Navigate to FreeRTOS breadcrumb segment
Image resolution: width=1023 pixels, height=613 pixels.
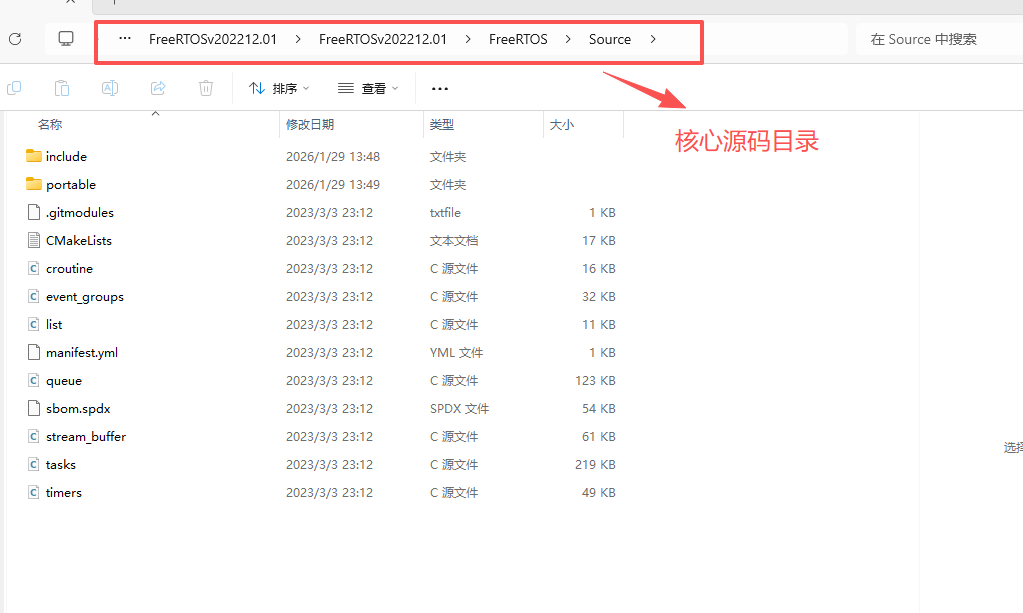coord(518,40)
